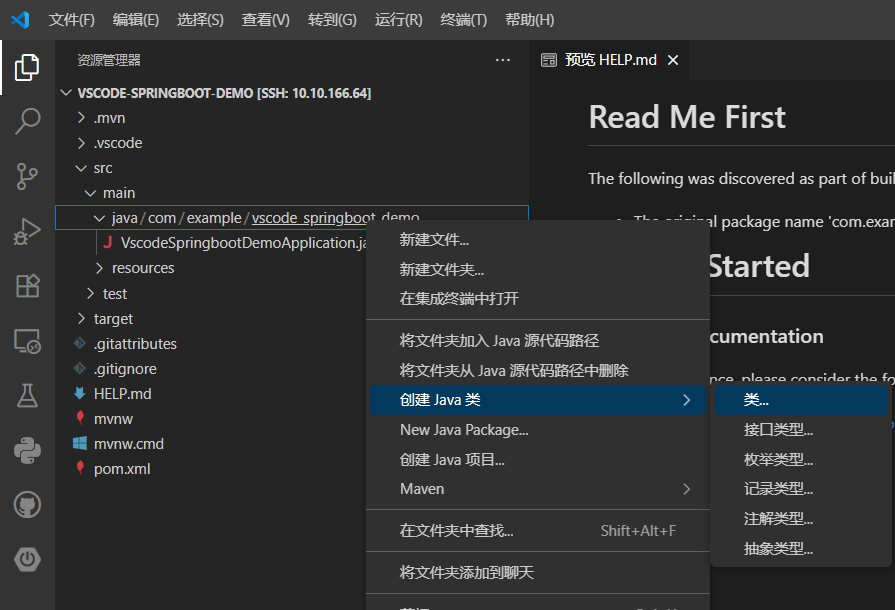Open the 选择(S) menu
Screen dimensions: 895x610
[x=200, y=20]
